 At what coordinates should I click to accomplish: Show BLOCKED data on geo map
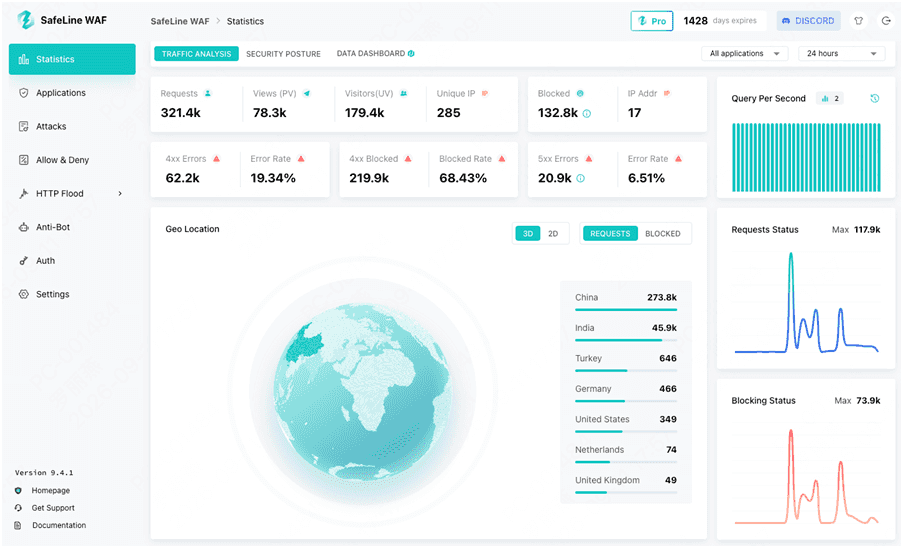(x=662, y=234)
